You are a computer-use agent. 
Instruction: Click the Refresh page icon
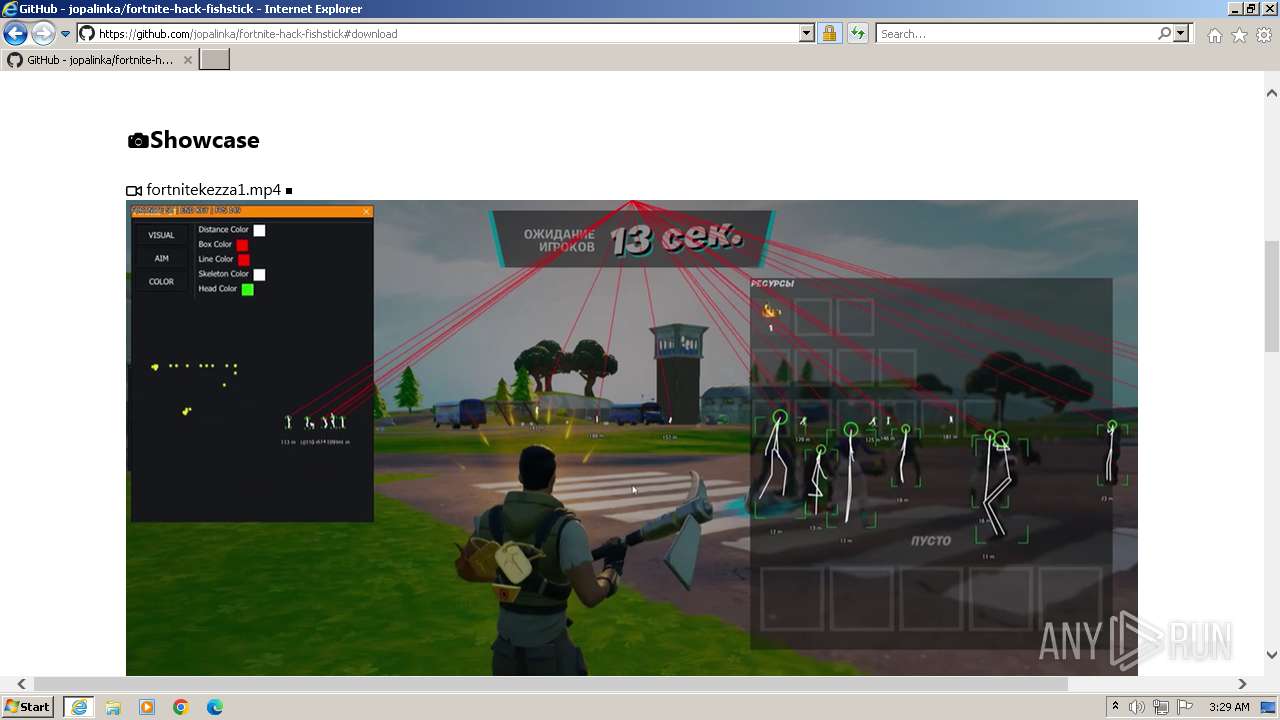pos(857,33)
